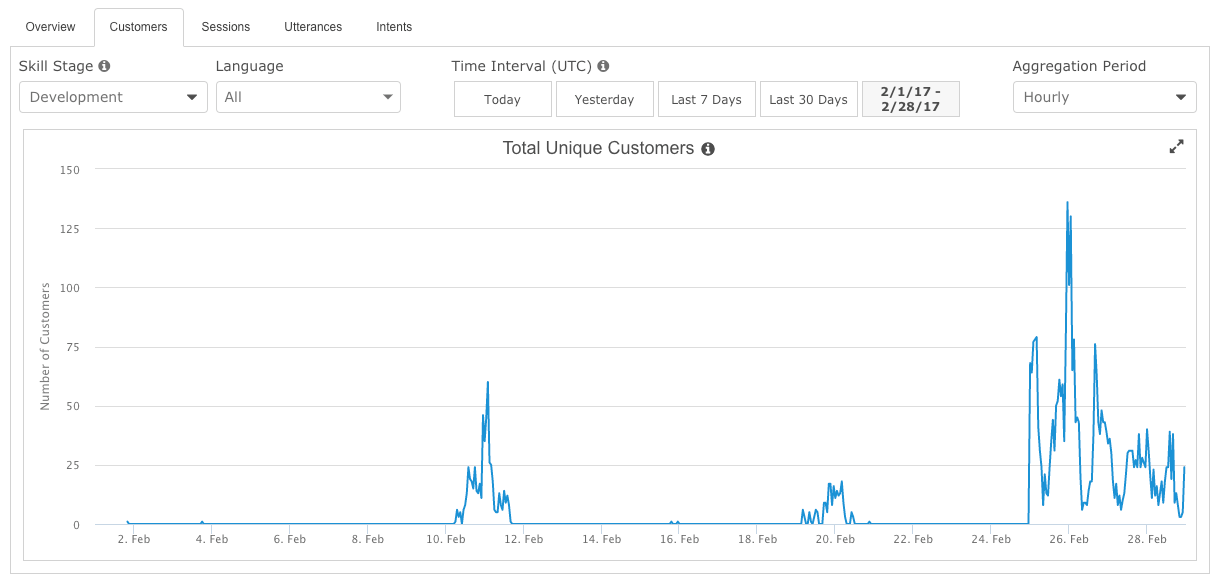
Task: Open the Development skill stage selector
Action: point(113,97)
